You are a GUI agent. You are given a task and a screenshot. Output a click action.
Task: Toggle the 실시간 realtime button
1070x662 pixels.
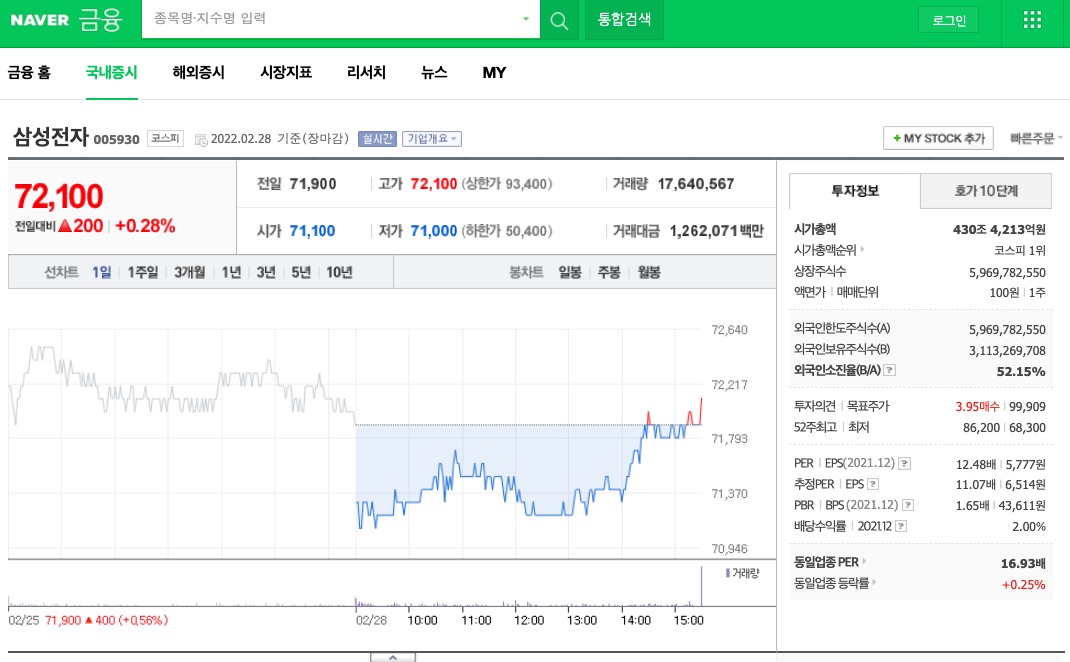377,139
